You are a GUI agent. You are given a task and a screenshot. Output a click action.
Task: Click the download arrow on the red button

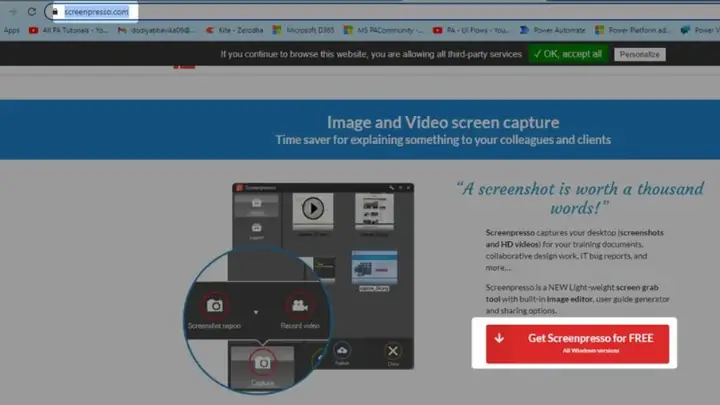500,338
